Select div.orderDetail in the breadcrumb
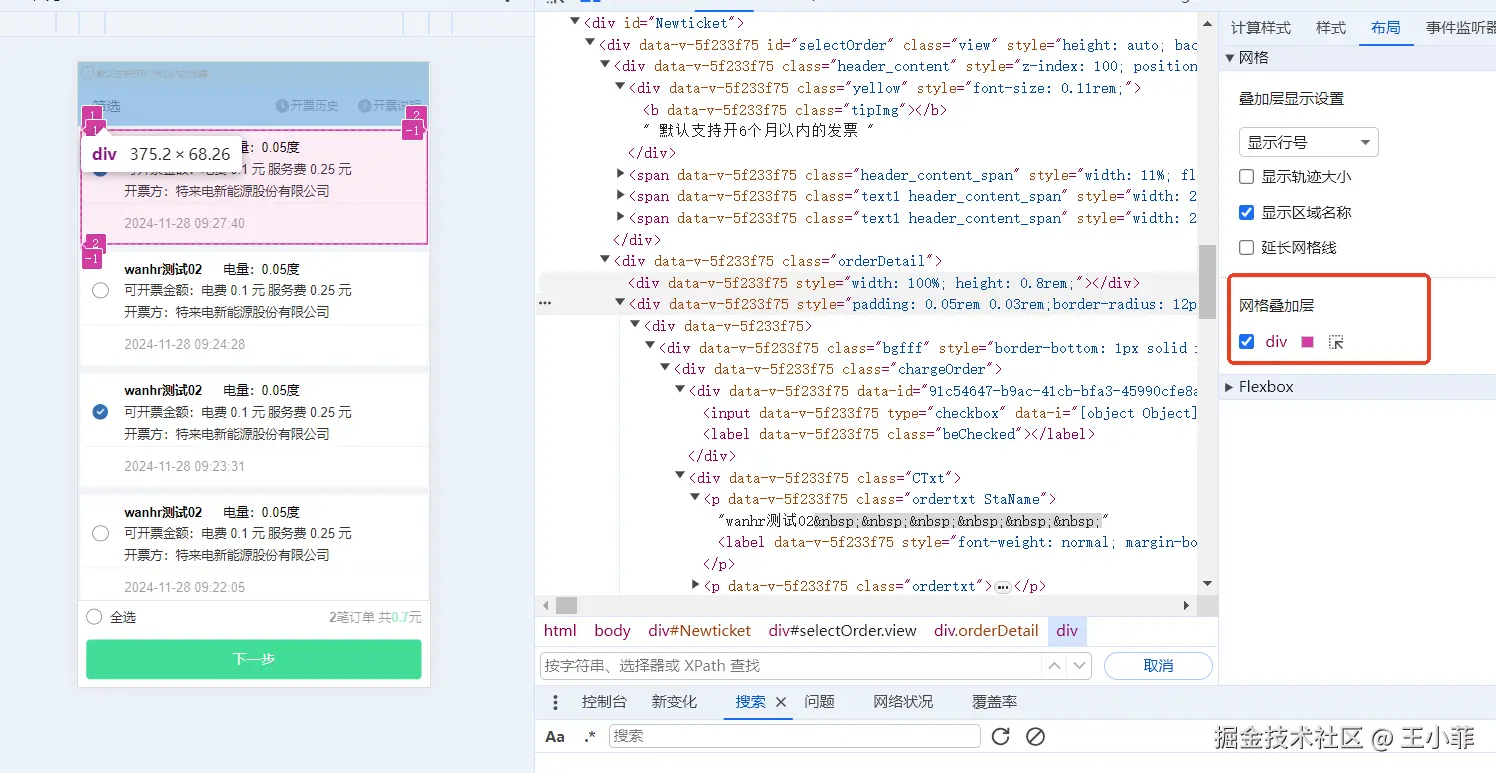The height and width of the screenshot is (773, 1496). (x=986, y=631)
